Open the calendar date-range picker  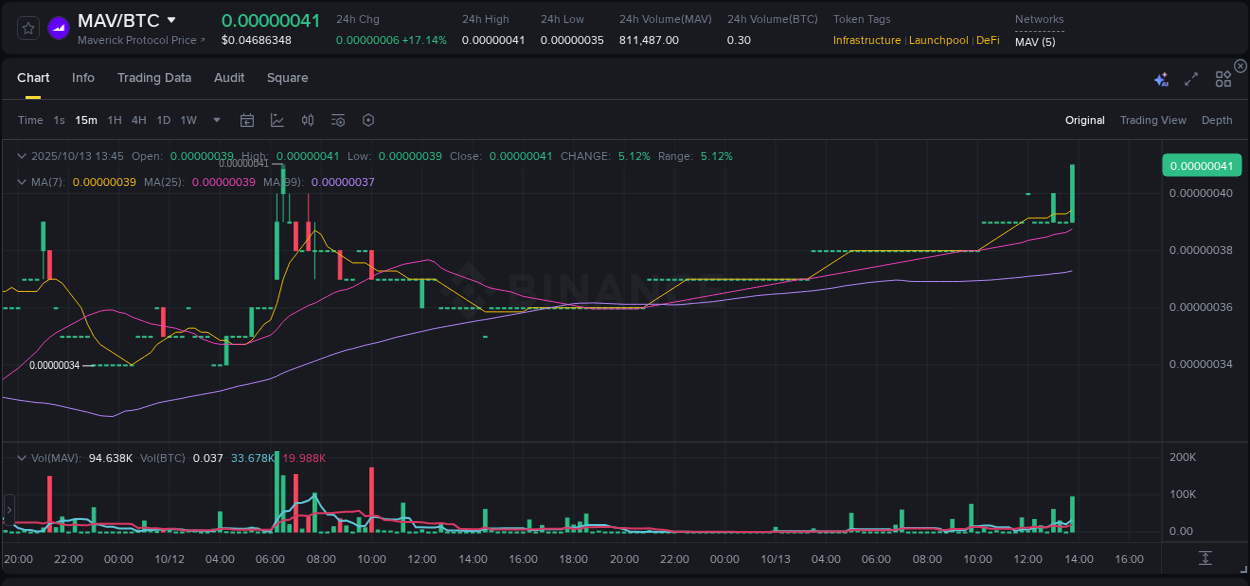pos(247,120)
